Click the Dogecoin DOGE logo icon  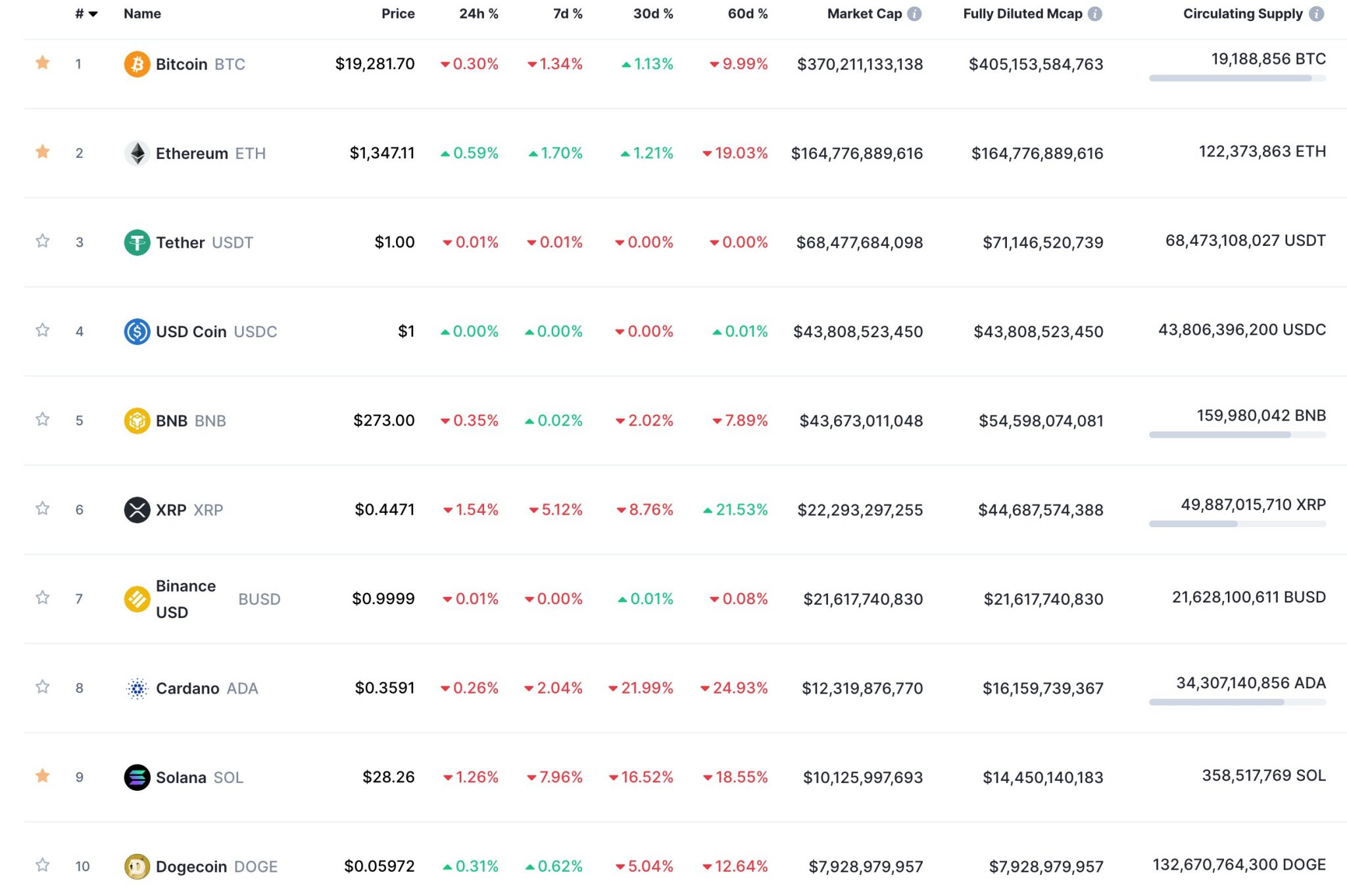(x=137, y=866)
